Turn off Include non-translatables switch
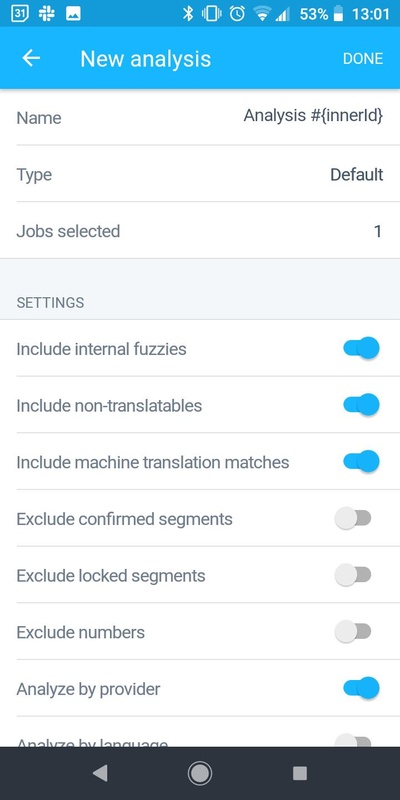This screenshot has height=800, width=400. point(361,405)
